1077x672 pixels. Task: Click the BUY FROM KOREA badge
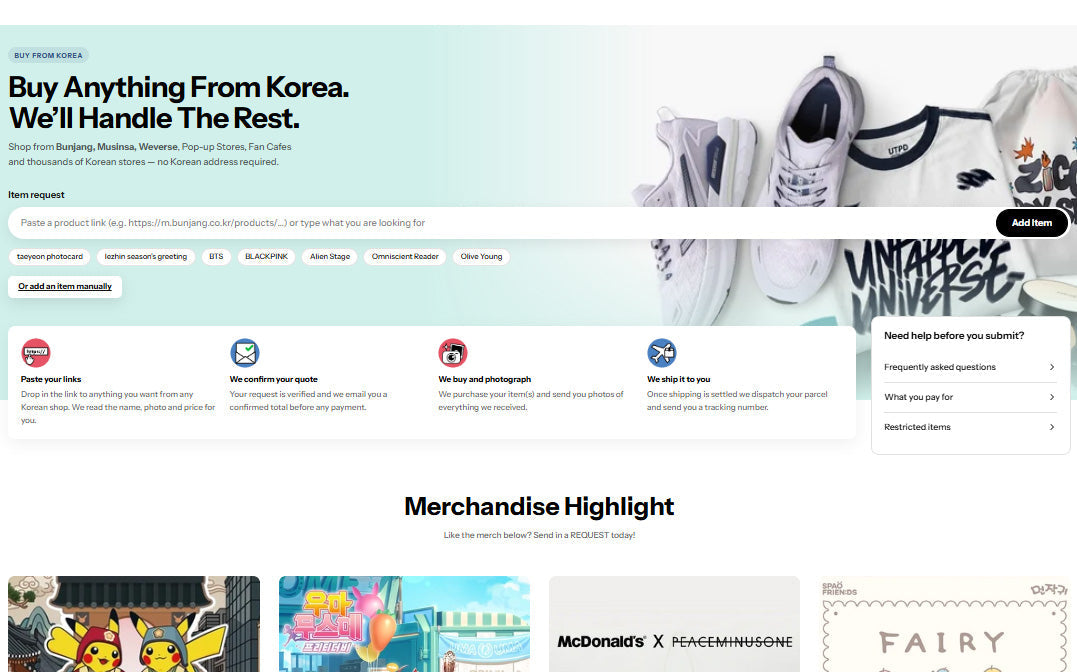tap(48, 56)
